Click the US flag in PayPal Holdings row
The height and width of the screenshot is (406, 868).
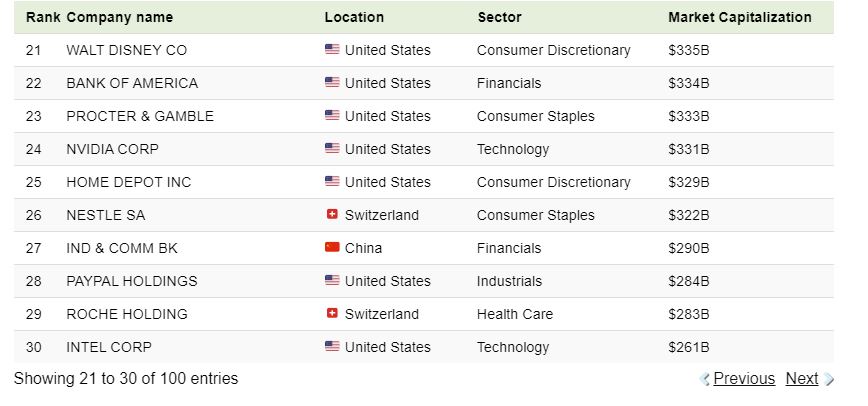click(332, 281)
